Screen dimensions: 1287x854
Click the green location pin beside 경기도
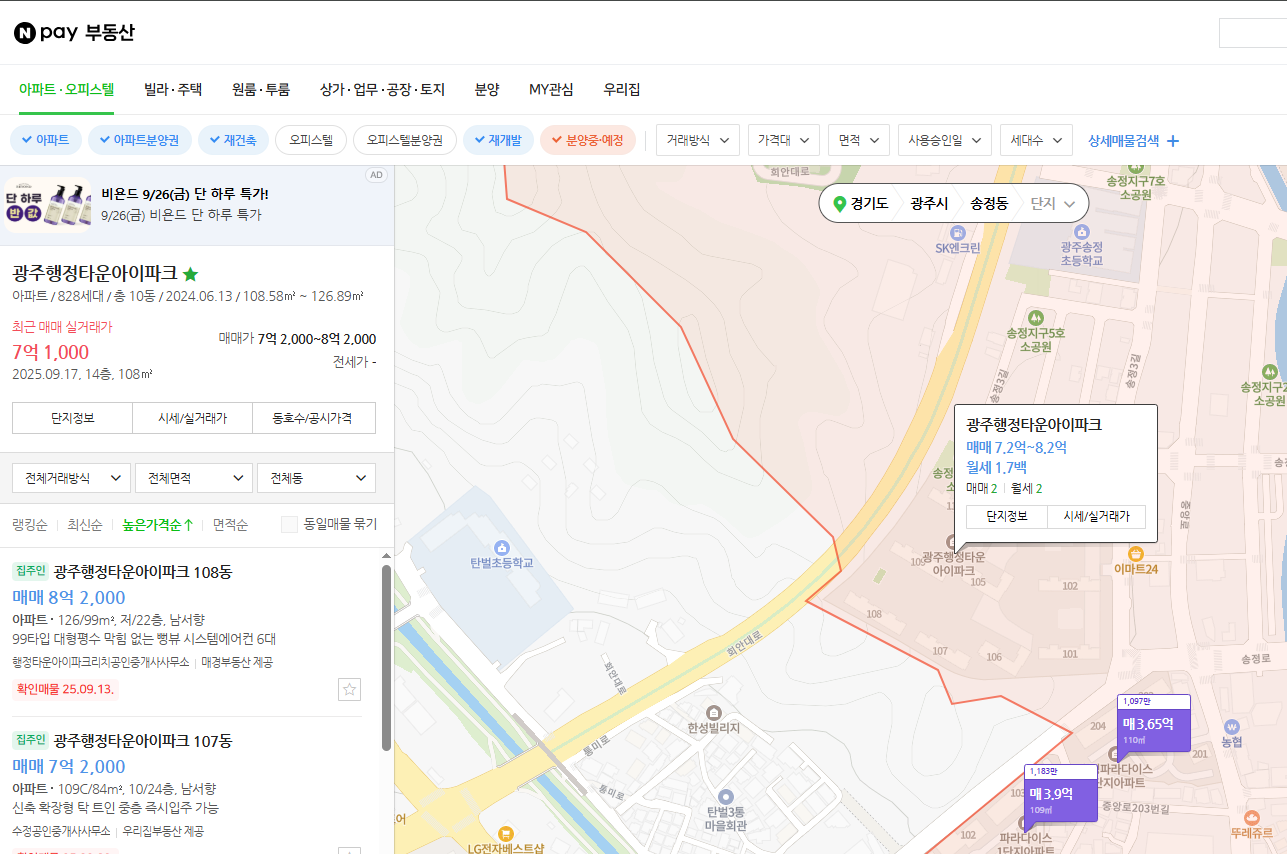click(x=840, y=203)
